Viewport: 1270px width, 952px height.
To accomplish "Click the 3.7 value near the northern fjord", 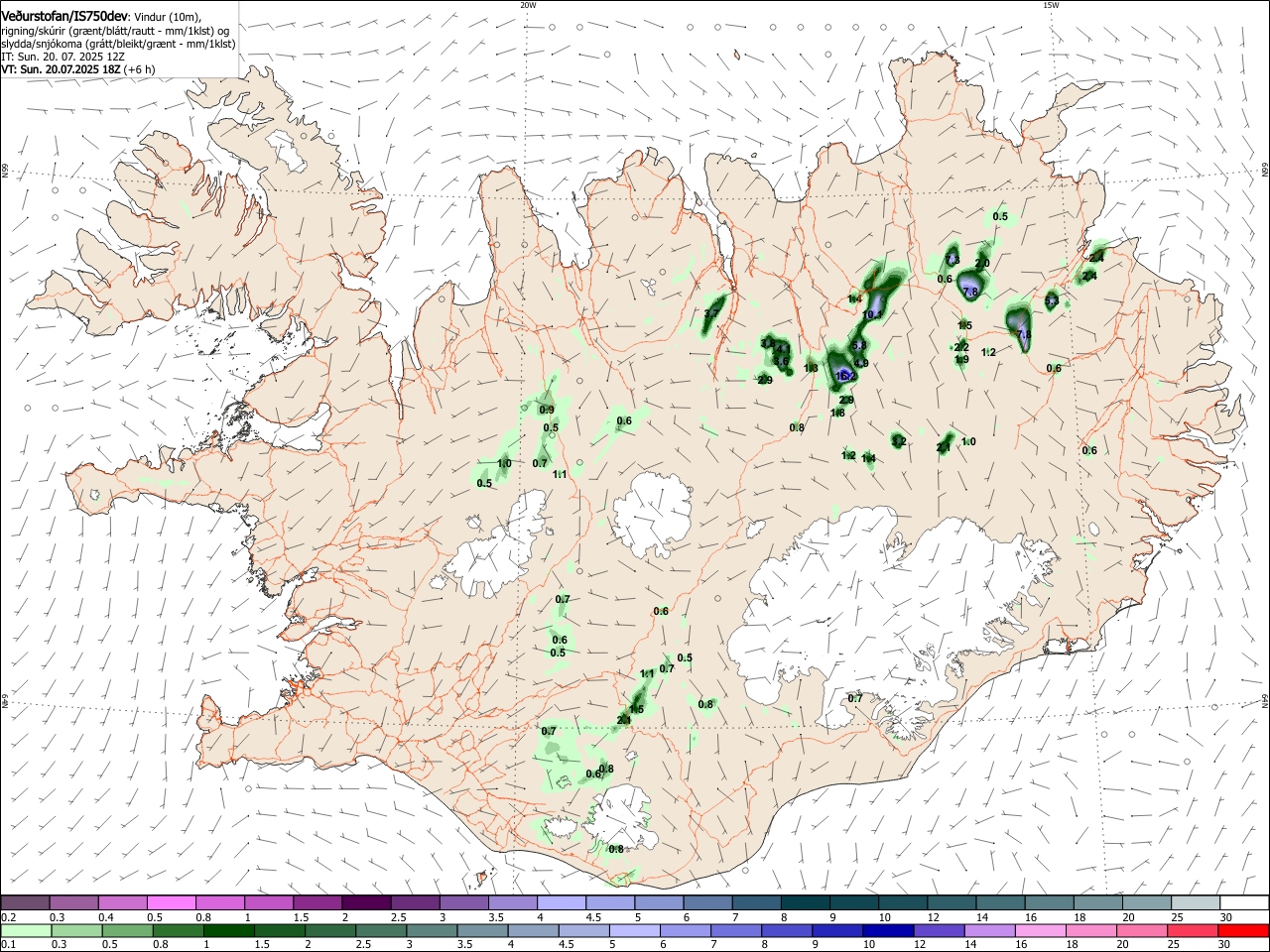I will pos(711,314).
